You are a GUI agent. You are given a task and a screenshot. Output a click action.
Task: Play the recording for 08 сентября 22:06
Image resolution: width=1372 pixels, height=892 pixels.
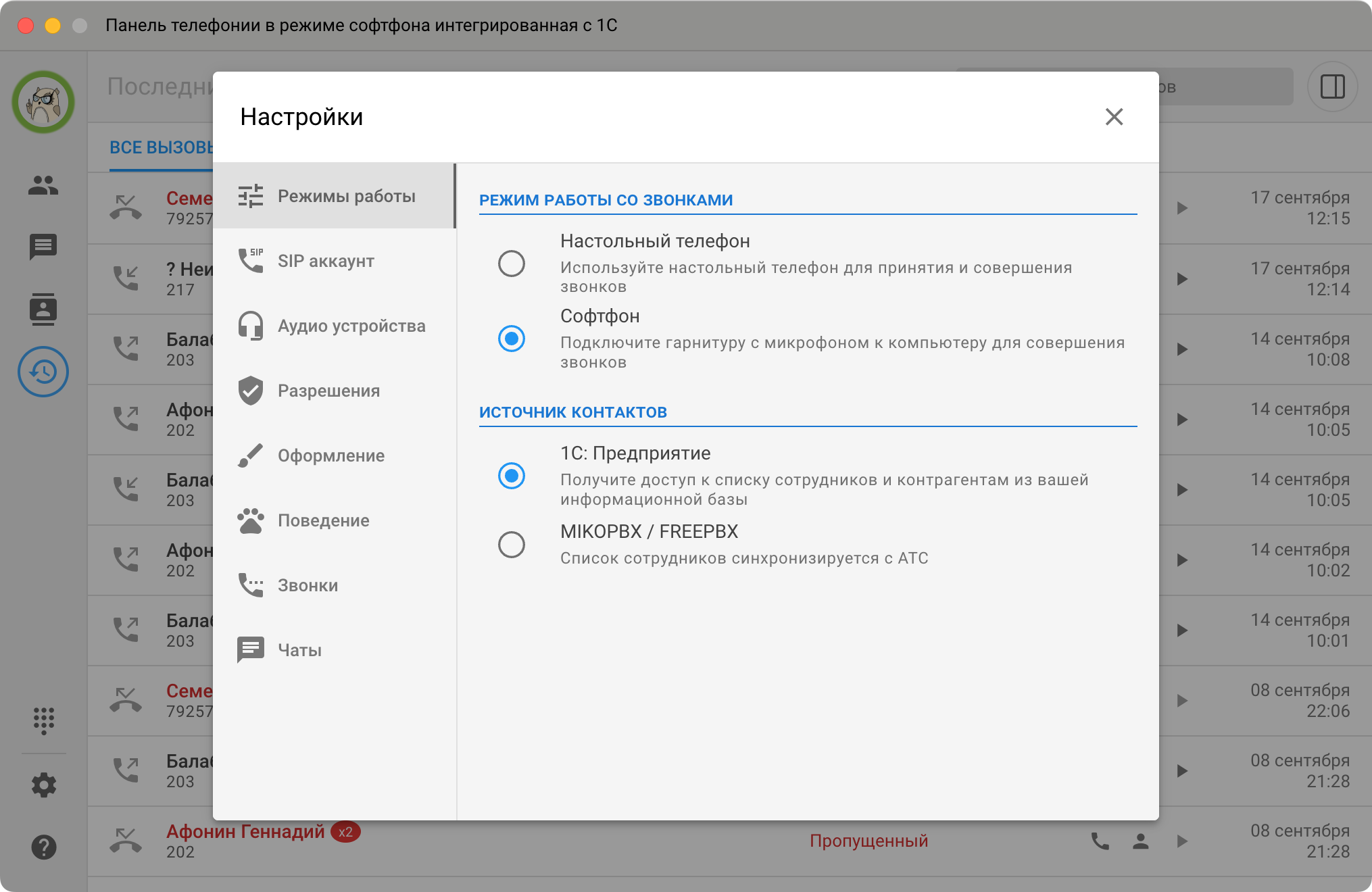(1182, 701)
